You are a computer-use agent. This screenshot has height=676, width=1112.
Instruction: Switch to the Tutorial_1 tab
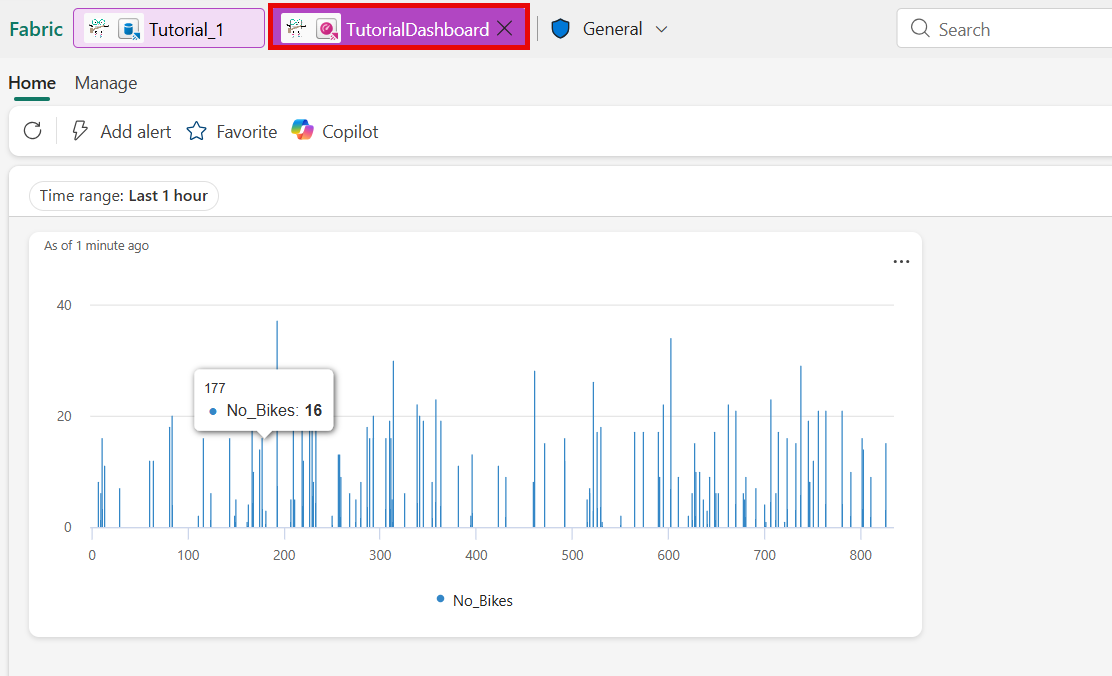pyautogui.click(x=169, y=29)
